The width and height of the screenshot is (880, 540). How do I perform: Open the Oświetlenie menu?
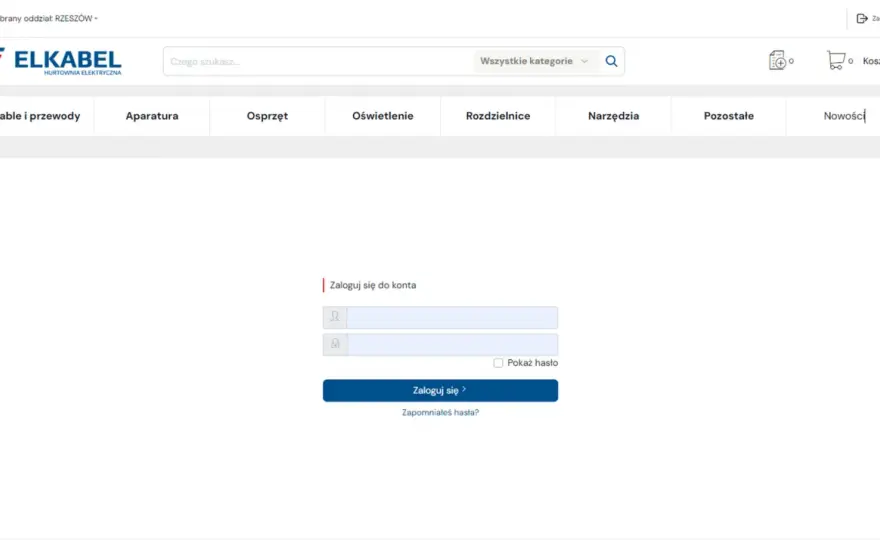[x=383, y=116]
